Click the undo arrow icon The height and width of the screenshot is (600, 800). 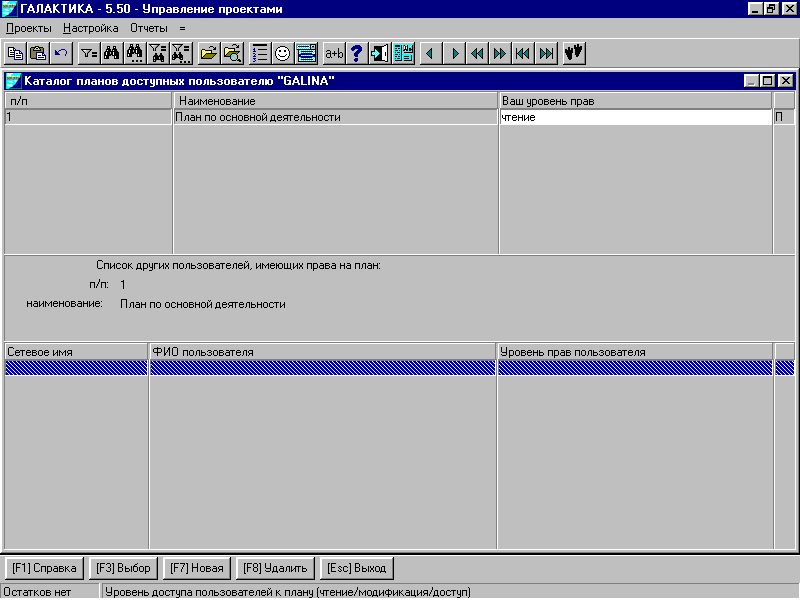61,53
